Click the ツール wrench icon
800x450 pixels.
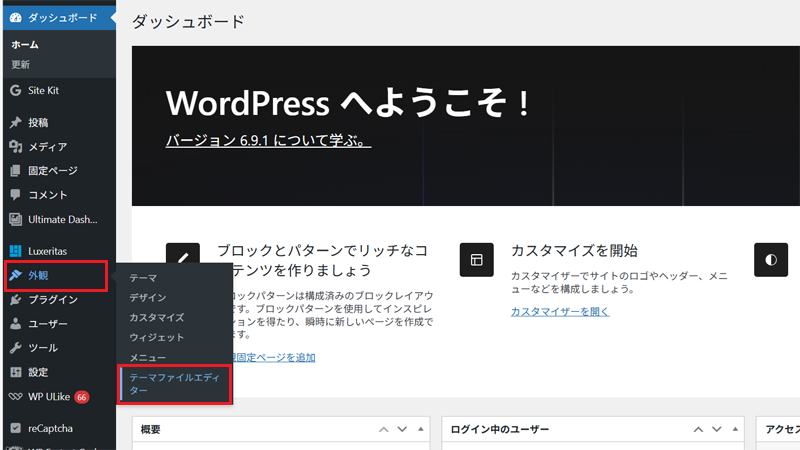pos(15,348)
